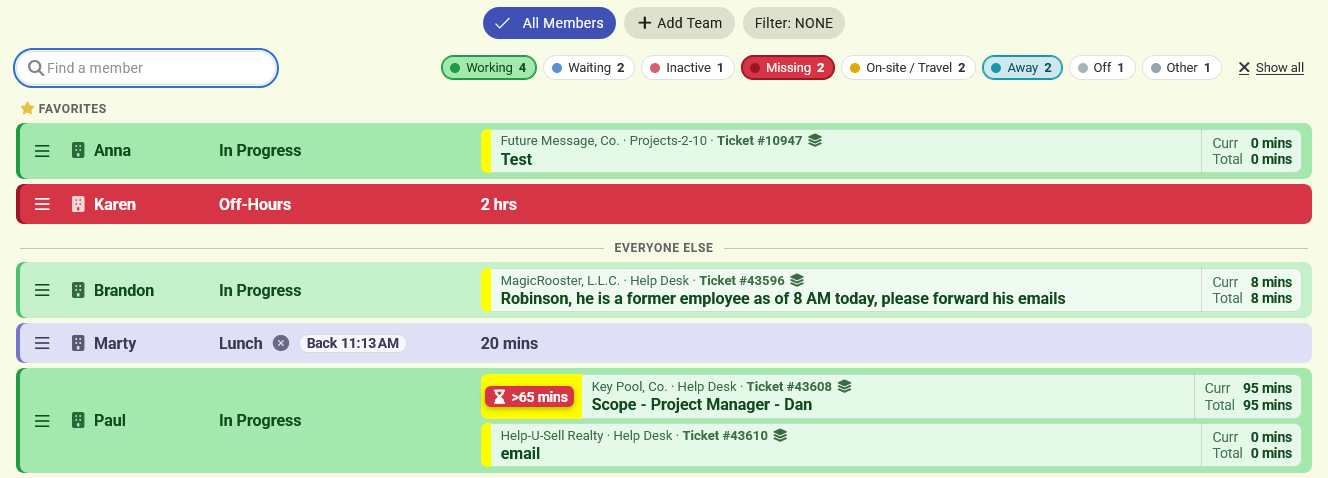Click the yellow bar on Brandon's ticket
This screenshot has width=1328, height=478.
[x=486, y=290]
